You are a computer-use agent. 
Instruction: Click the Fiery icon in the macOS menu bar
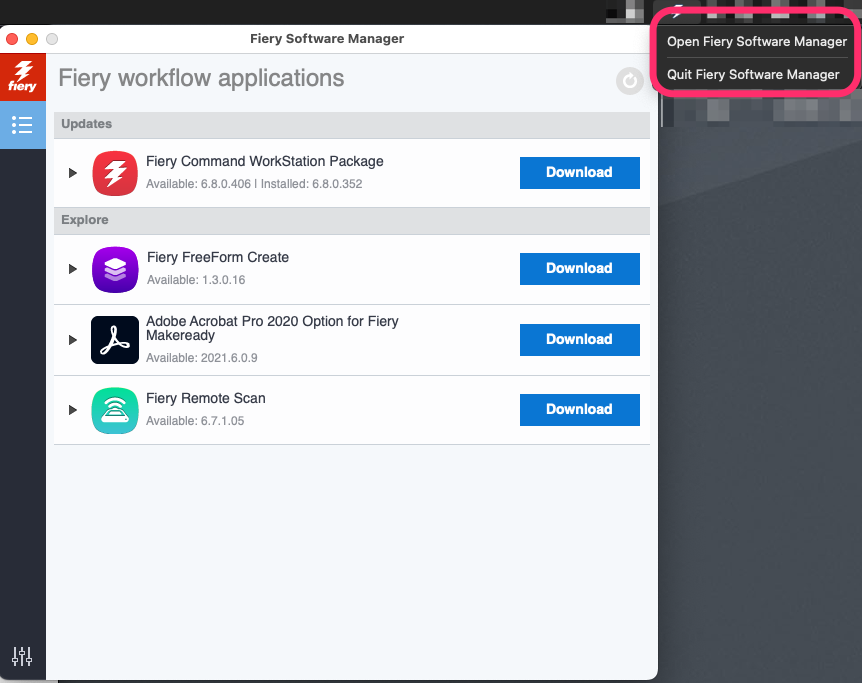point(679,12)
